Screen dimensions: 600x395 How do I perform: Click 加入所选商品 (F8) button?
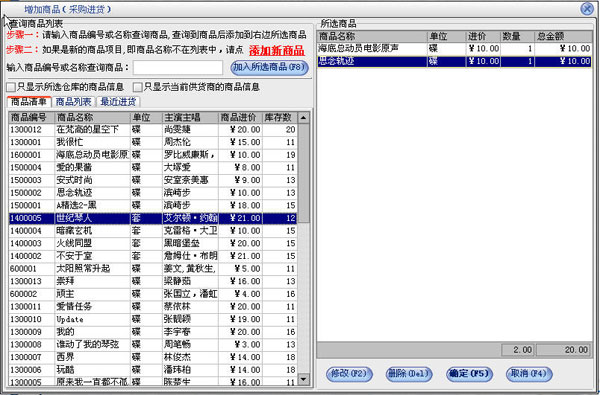point(269,67)
